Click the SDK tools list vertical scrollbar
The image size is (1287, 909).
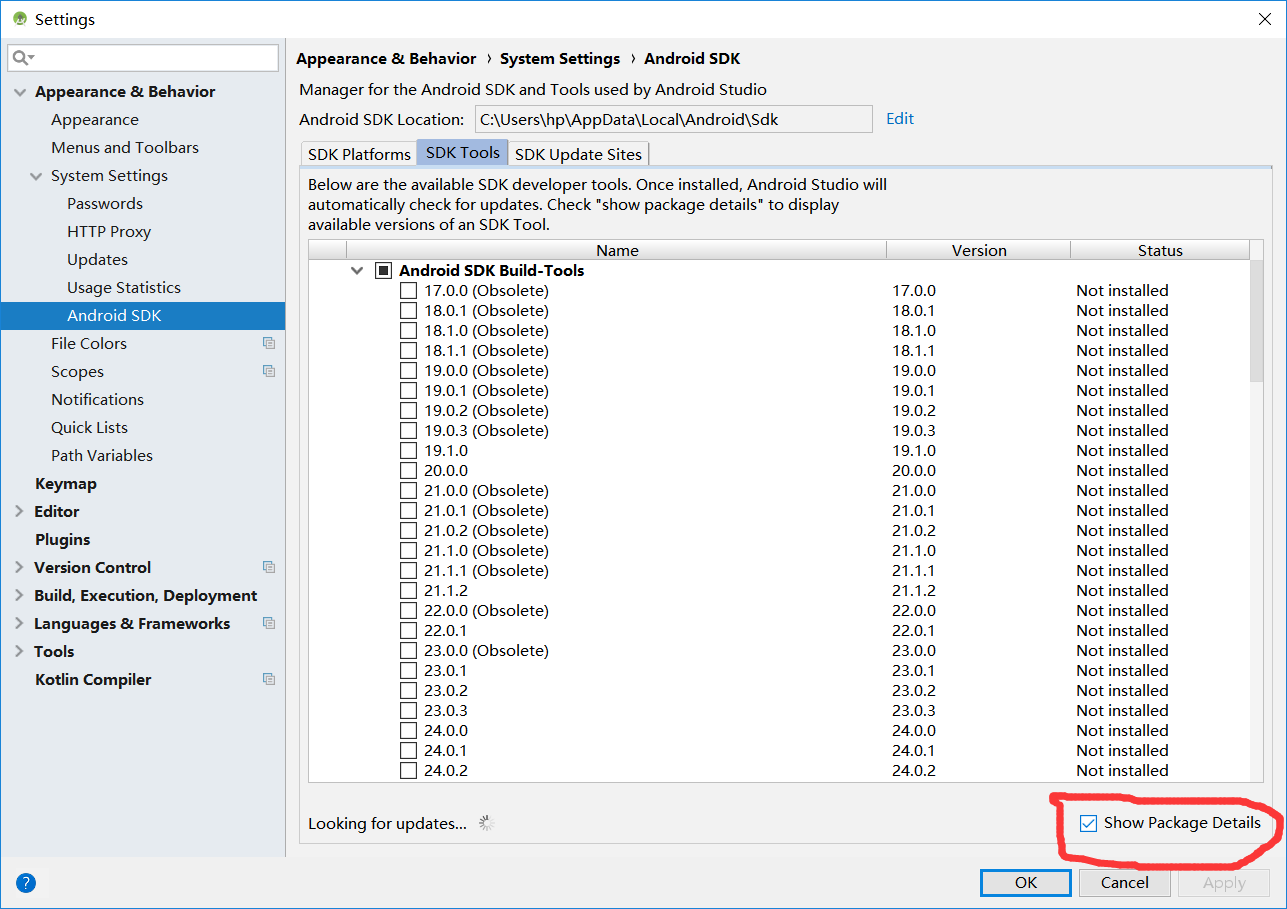(1256, 320)
